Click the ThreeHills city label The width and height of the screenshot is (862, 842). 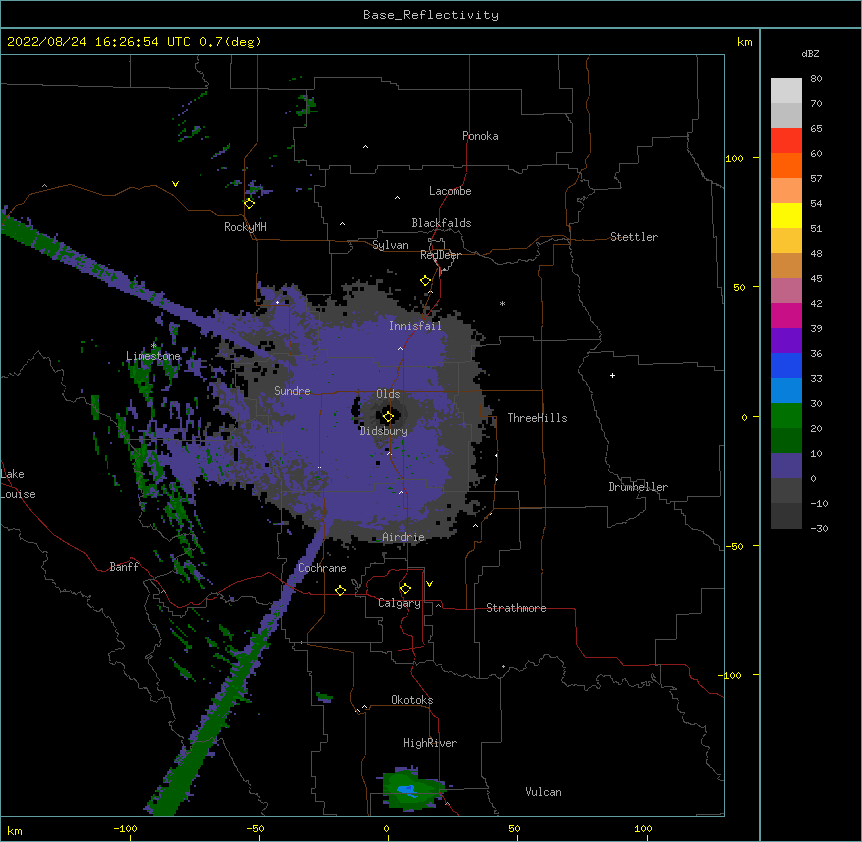538,418
